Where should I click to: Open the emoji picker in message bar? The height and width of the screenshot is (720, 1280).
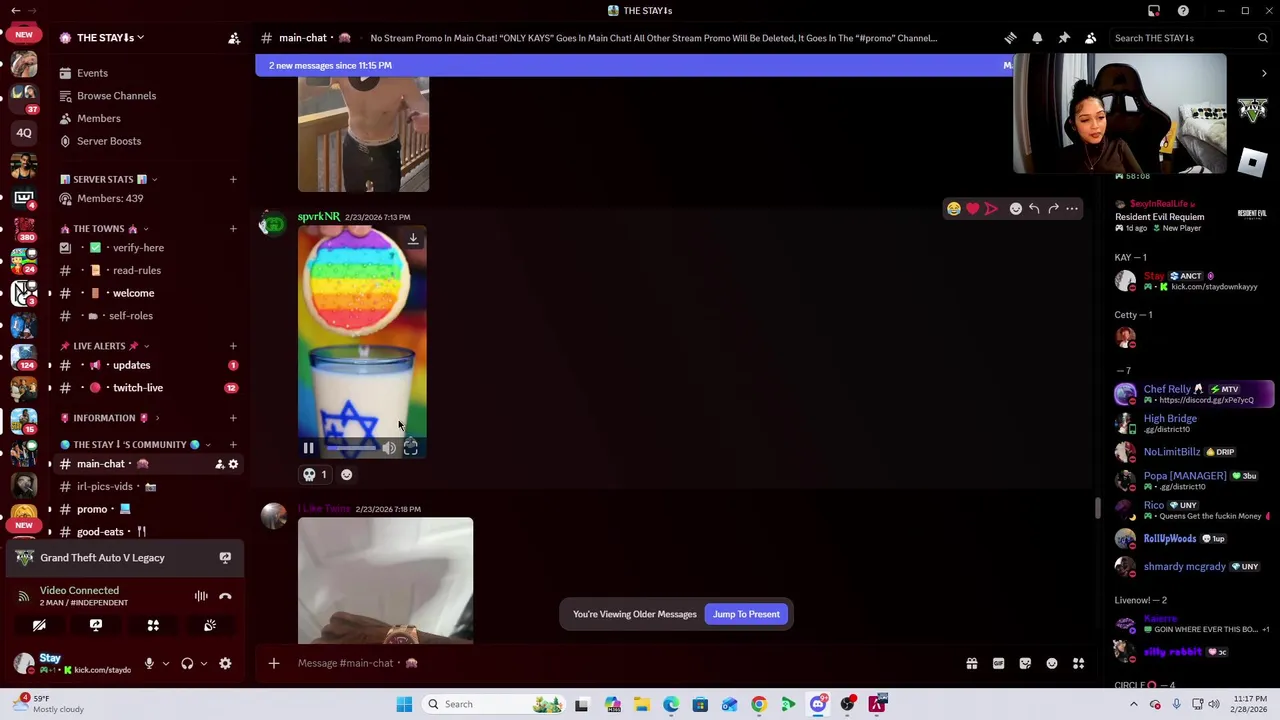click(x=1052, y=663)
